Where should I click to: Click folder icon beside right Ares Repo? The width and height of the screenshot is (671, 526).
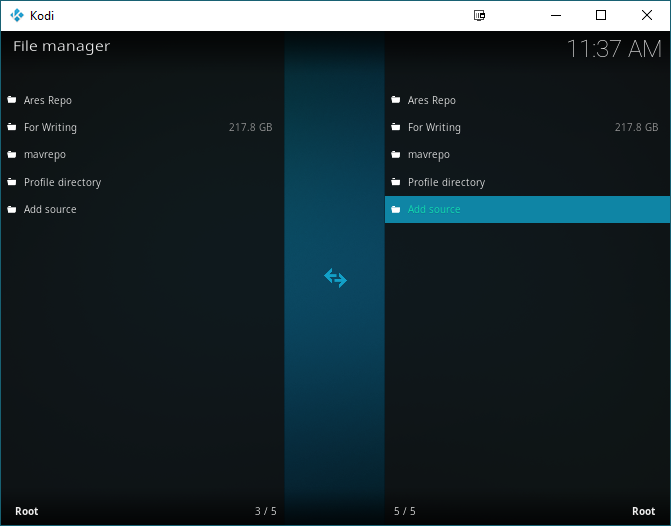396,100
